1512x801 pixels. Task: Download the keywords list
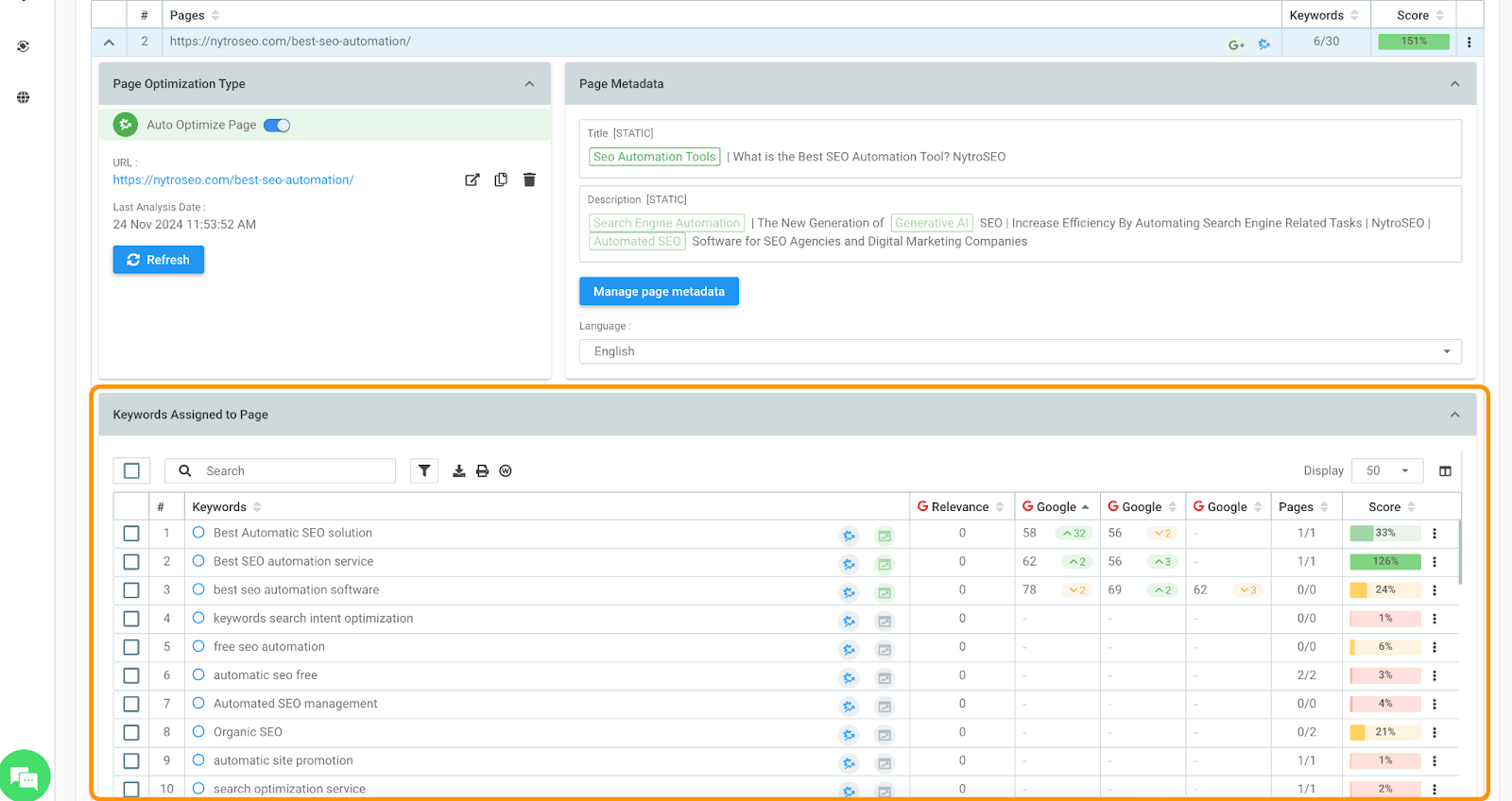pos(459,470)
